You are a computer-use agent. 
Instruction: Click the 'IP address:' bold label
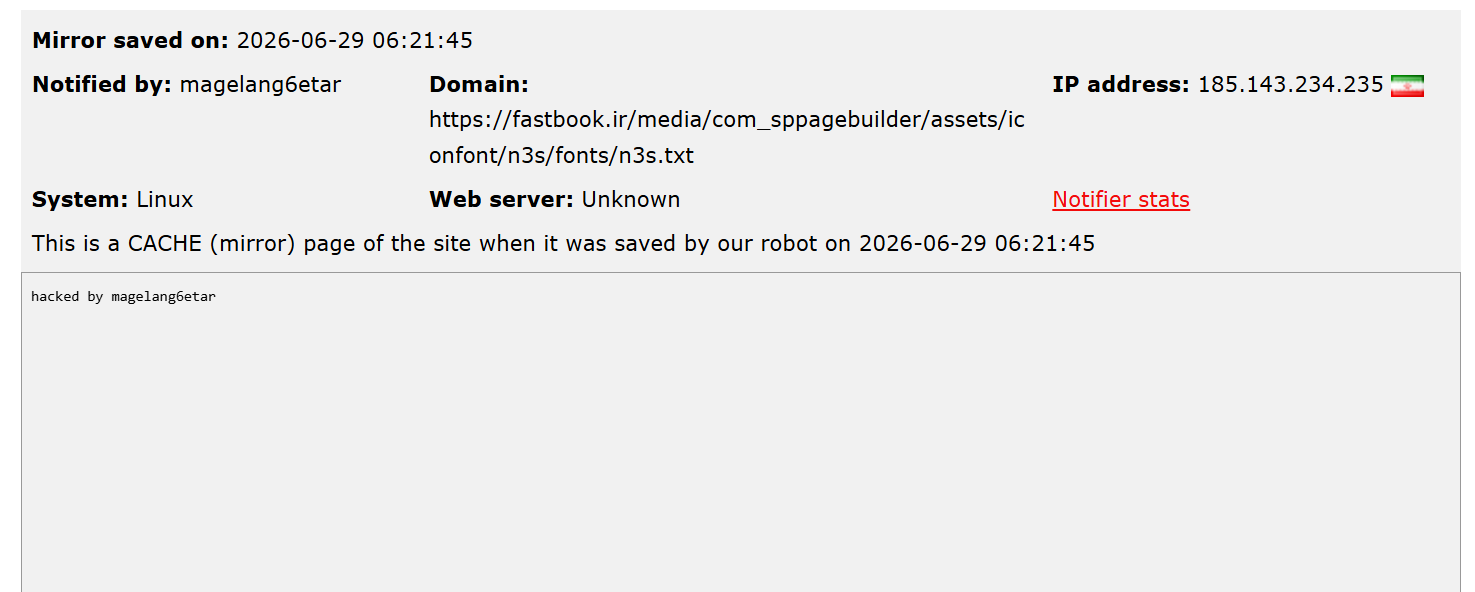point(1121,85)
